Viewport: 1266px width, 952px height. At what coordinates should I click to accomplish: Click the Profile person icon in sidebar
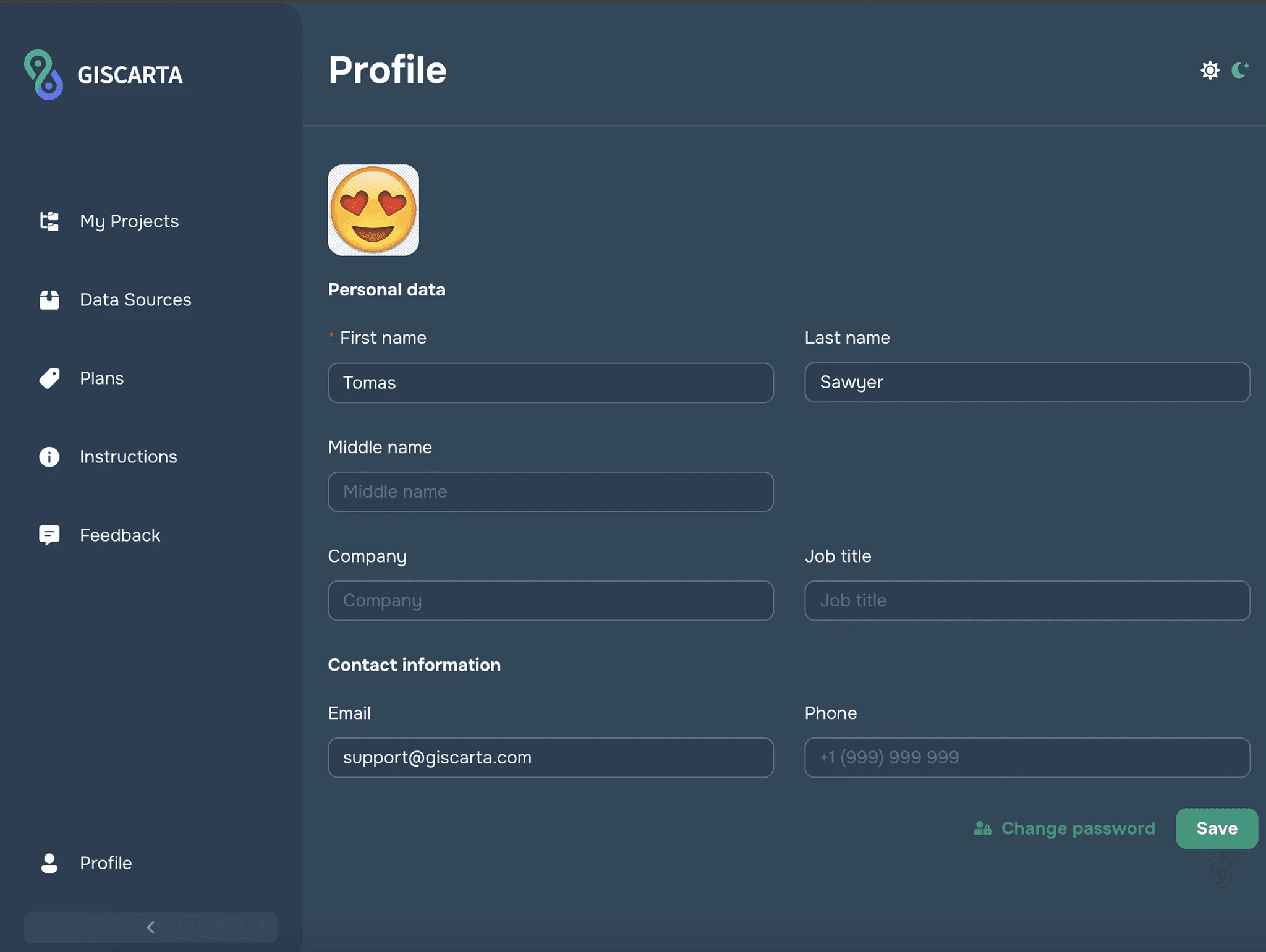(49, 863)
